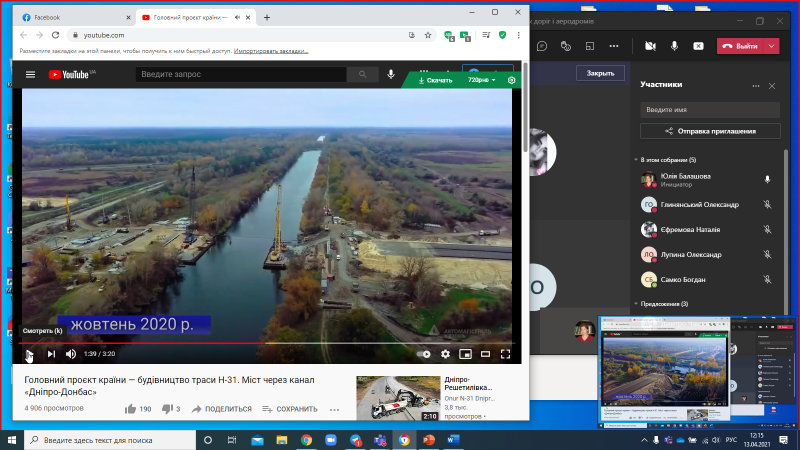Image resolution: width=800 pixels, height=450 pixels.
Task: Open YouTube hamburger guide menu
Action: pos(31,74)
